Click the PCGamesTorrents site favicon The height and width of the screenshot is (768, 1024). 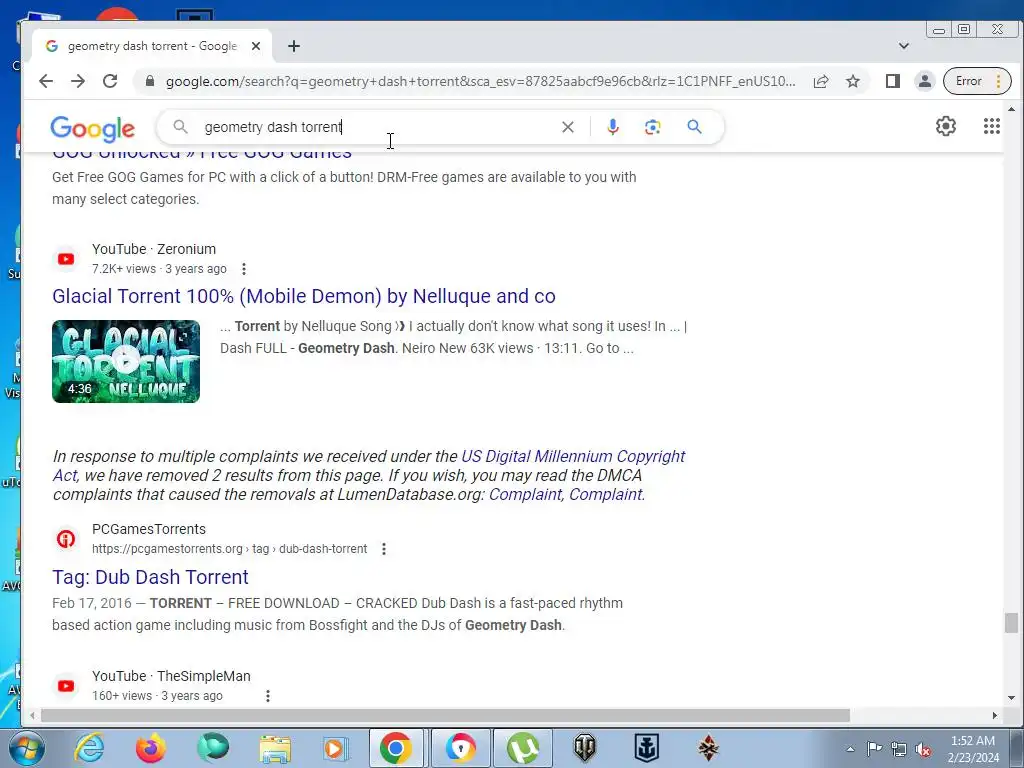[x=66, y=539]
